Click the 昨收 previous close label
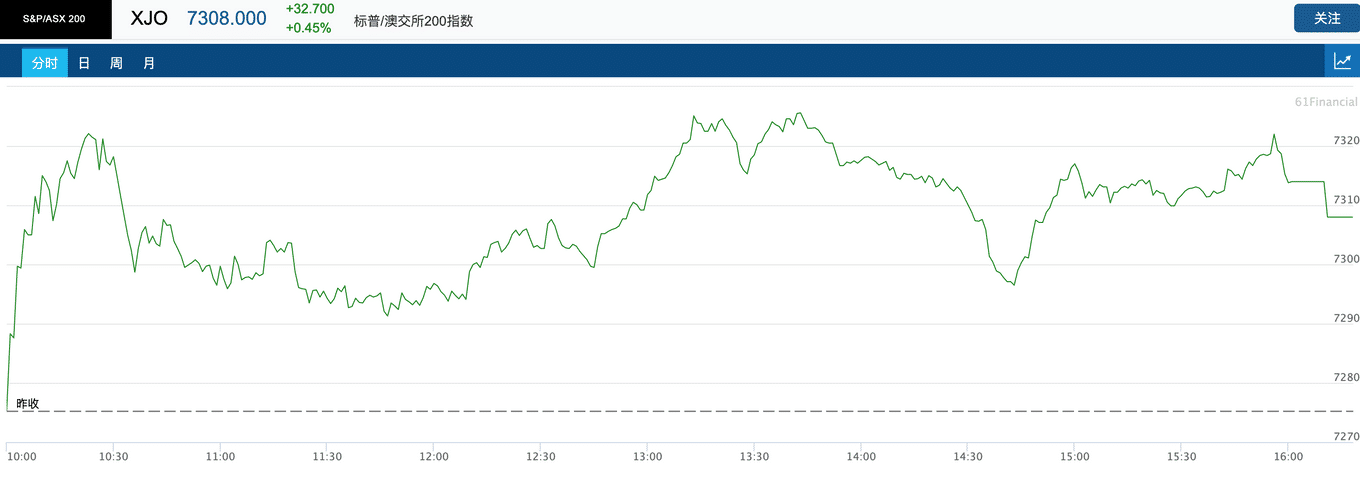 coord(28,404)
